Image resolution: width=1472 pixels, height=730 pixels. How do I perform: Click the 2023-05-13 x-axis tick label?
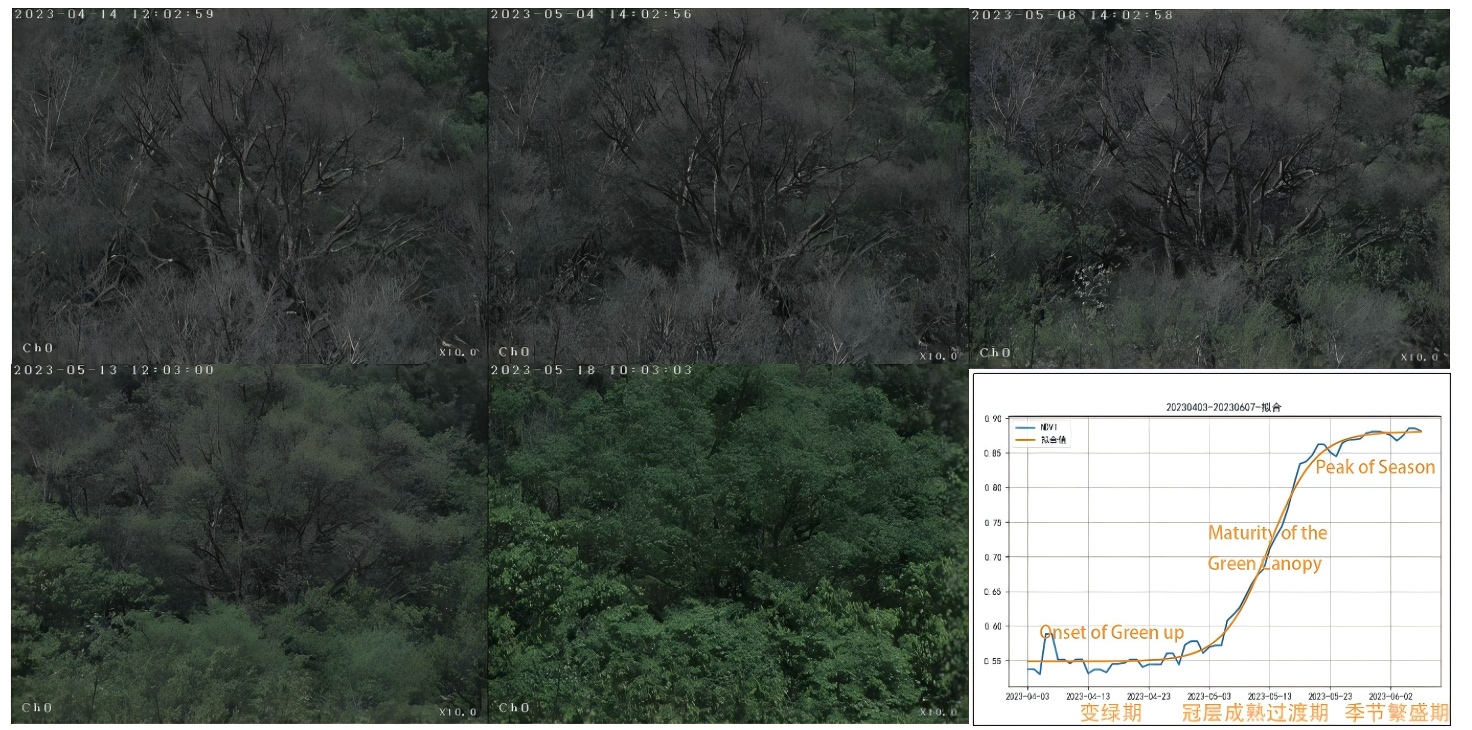click(1269, 696)
